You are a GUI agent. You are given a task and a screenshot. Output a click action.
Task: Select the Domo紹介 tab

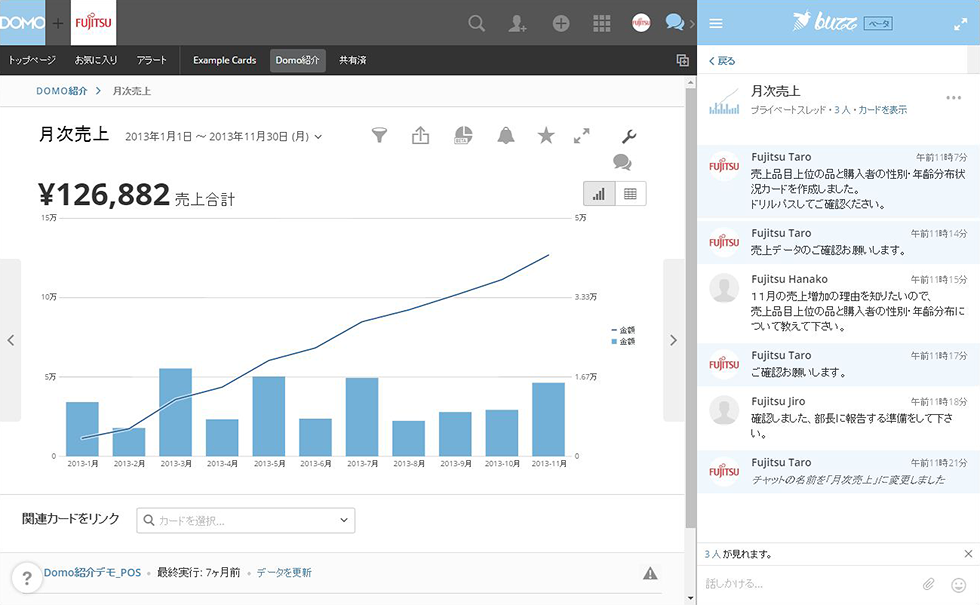[x=298, y=60]
